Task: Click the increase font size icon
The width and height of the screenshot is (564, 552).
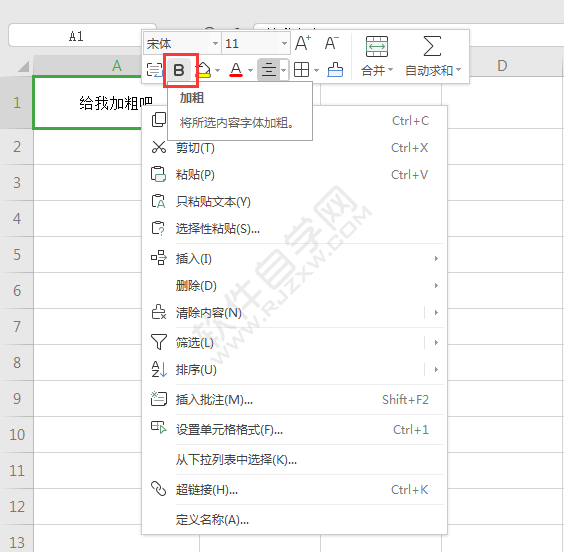Action: 303,43
